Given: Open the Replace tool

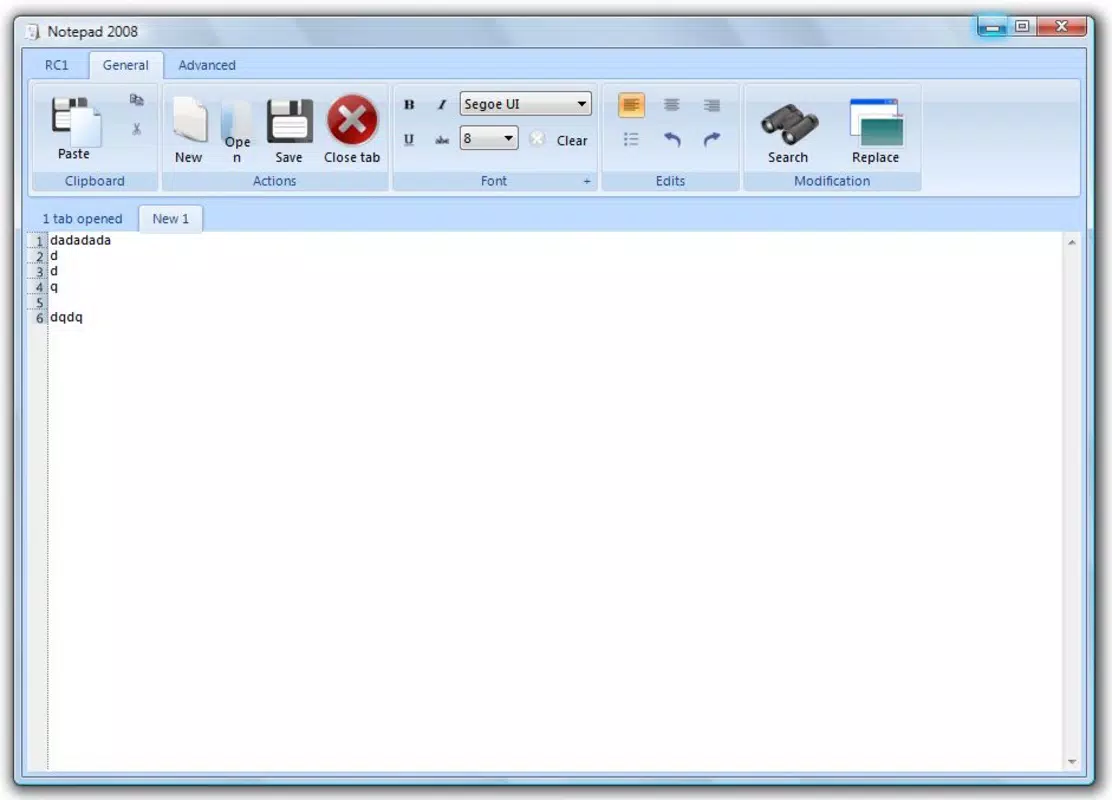Looking at the screenshot, I should pyautogui.click(x=876, y=132).
